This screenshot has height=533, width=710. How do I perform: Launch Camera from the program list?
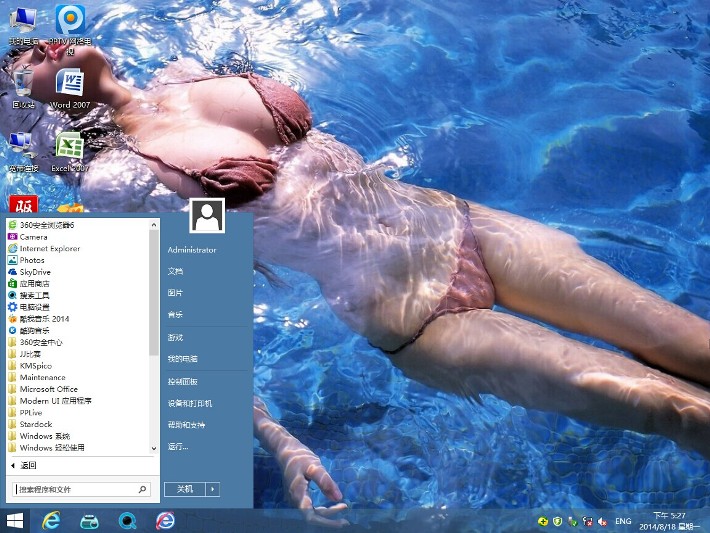pos(28,237)
